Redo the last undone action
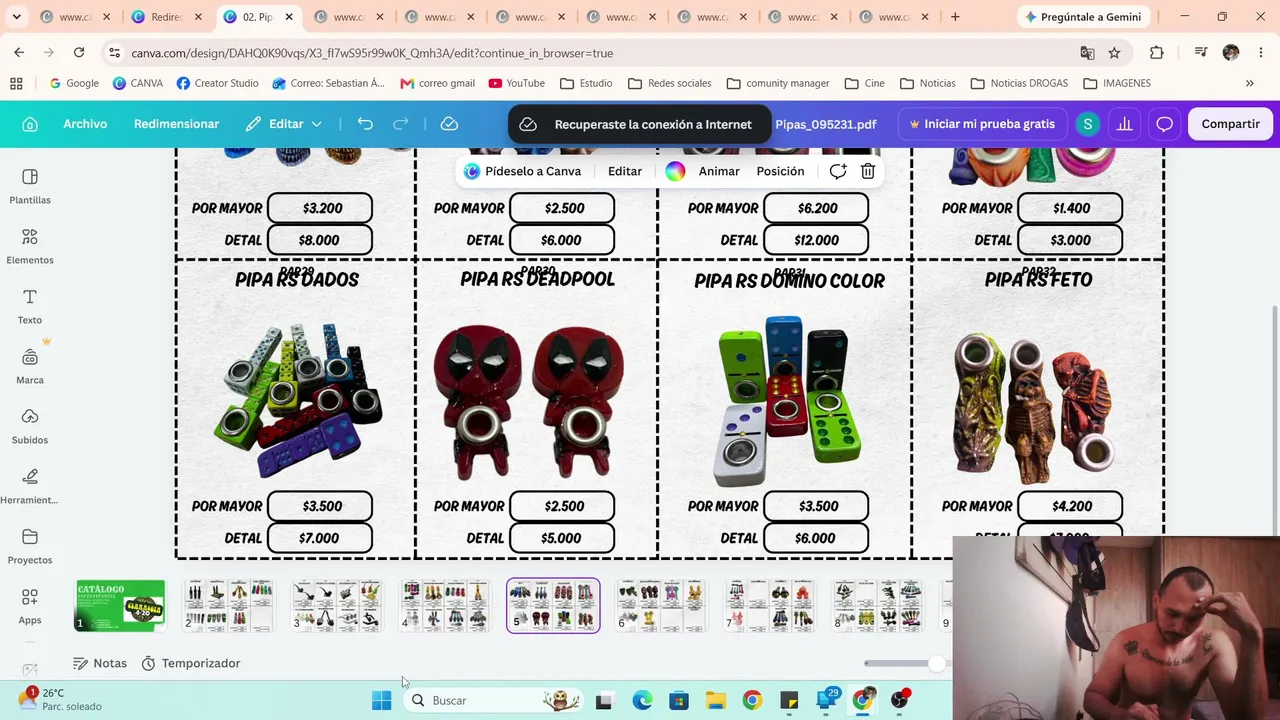 [x=401, y=124]
